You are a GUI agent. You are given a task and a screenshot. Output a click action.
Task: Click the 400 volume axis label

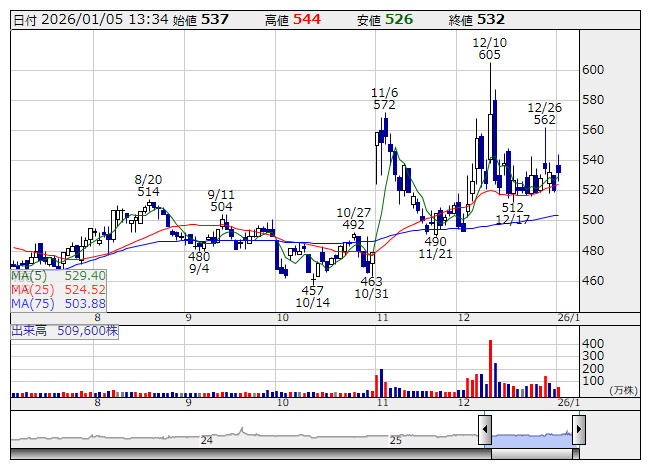pos(593,344)
